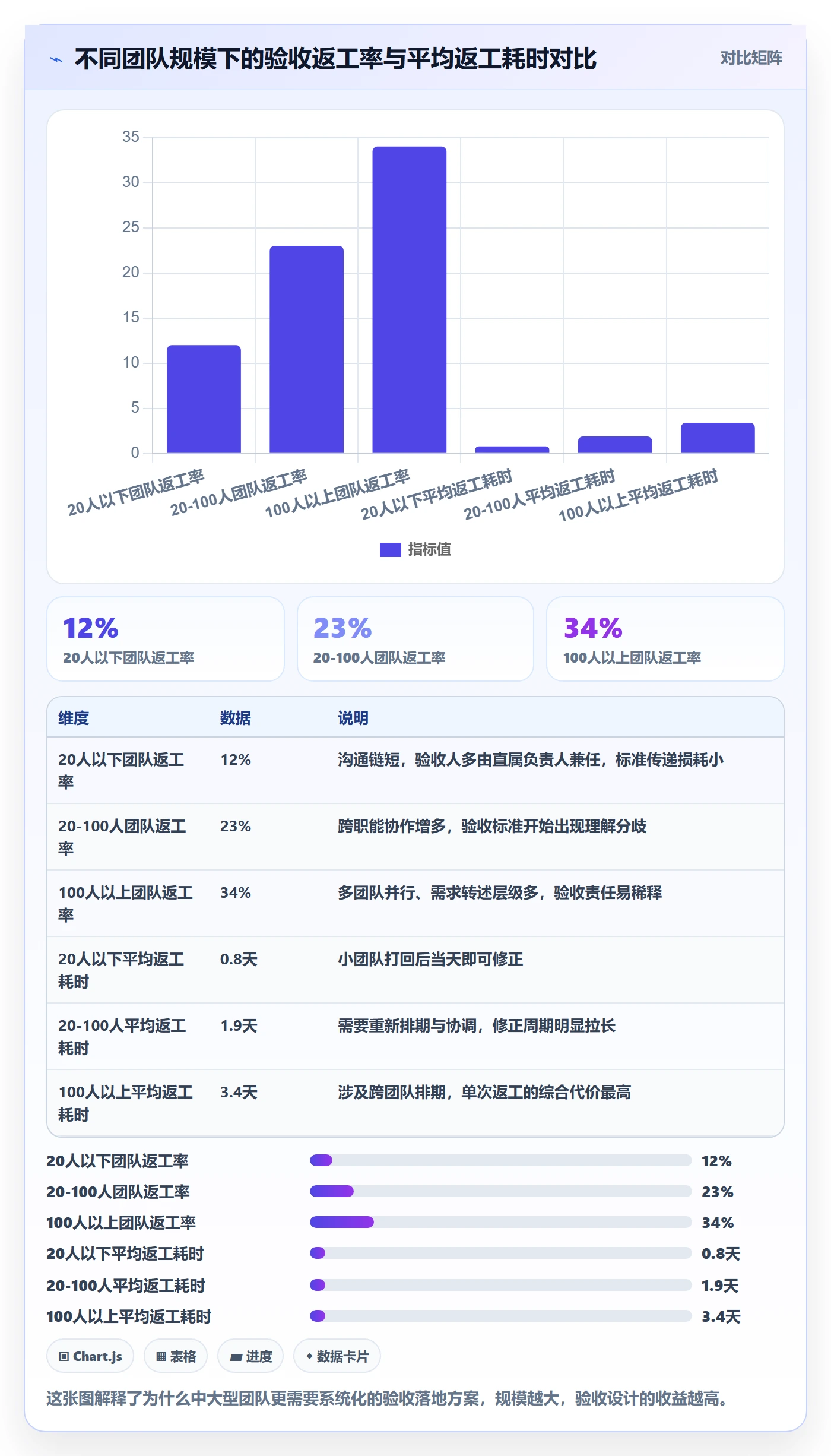Click the Chart.js tag
Image resolution: width=831 pixels, height=1456 pixels.
pyautogui.click(x=90, y=1356)
